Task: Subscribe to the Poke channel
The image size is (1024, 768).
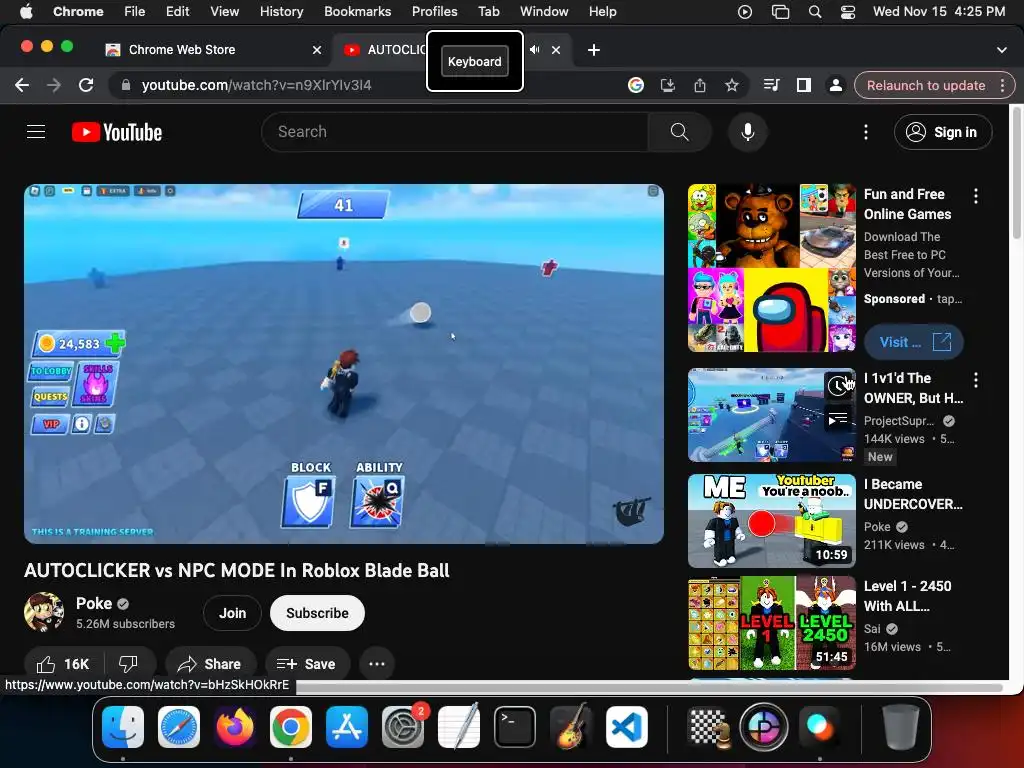Action: pos(317,613)
